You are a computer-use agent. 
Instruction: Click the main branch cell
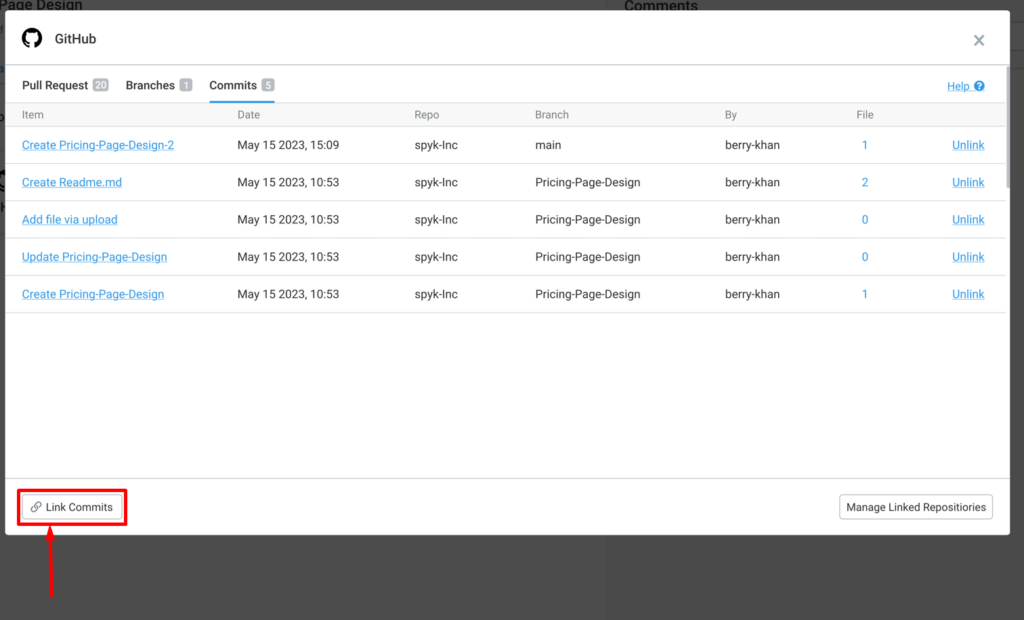[548, 145]
